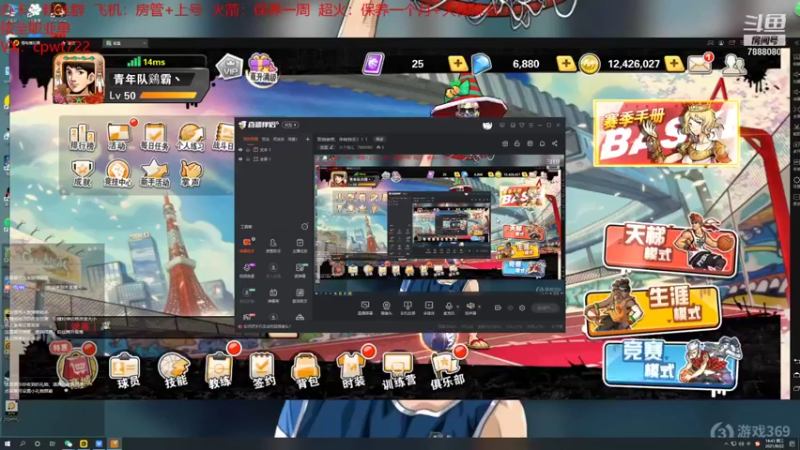Open the gift box promotion icon

262,69
